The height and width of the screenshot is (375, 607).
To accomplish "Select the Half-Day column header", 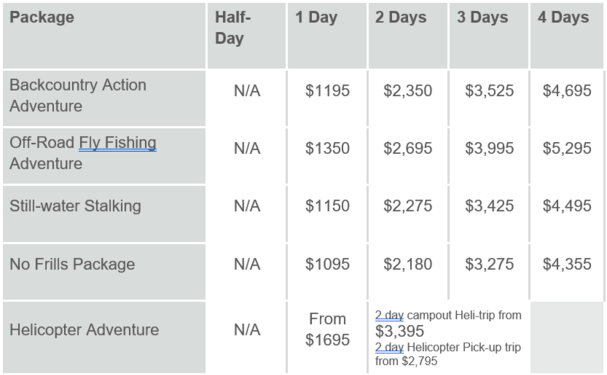I will click(233, 27).
